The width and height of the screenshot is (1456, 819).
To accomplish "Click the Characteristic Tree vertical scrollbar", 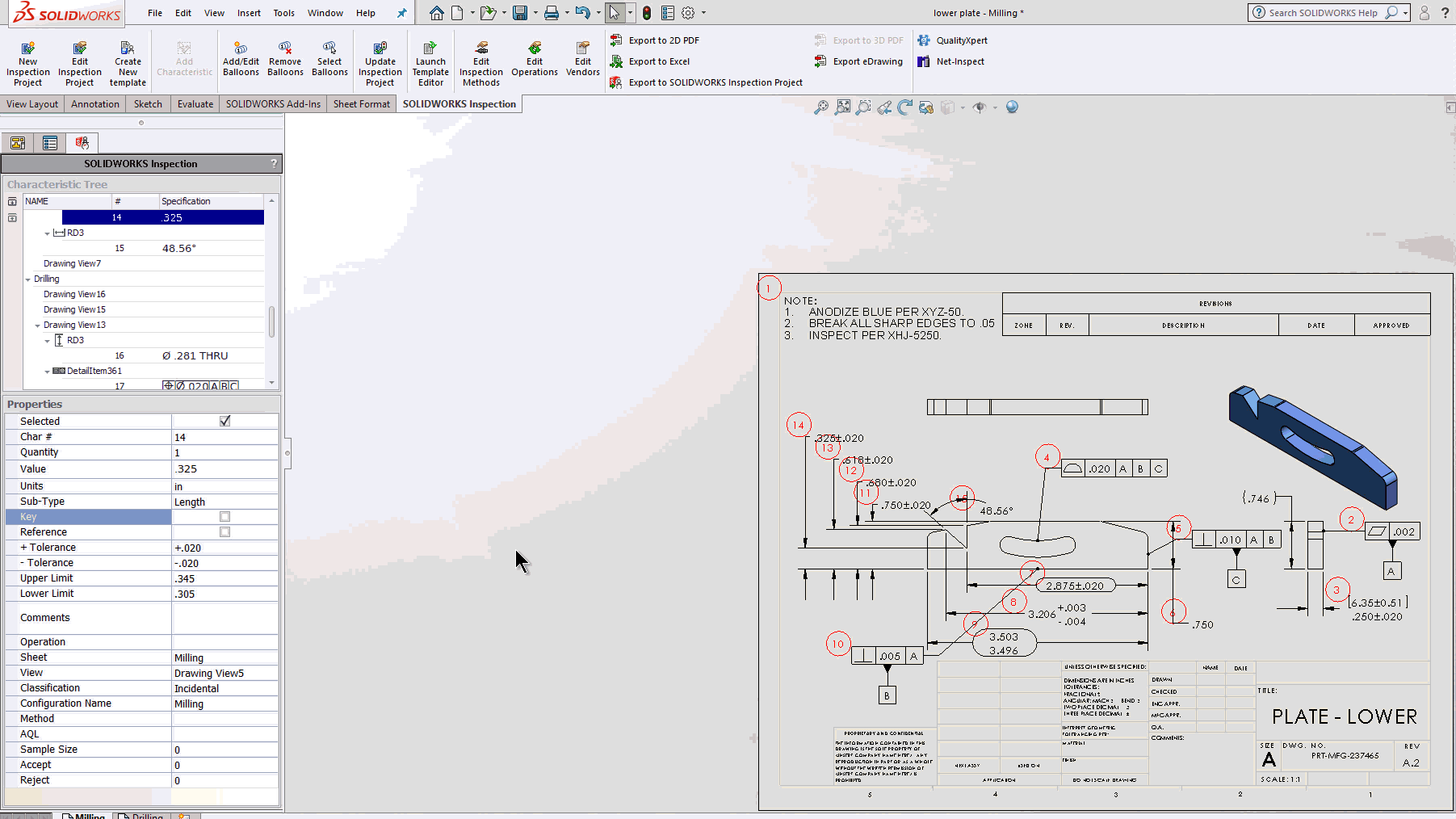I will pyautogui.click(x=271, y=321).
